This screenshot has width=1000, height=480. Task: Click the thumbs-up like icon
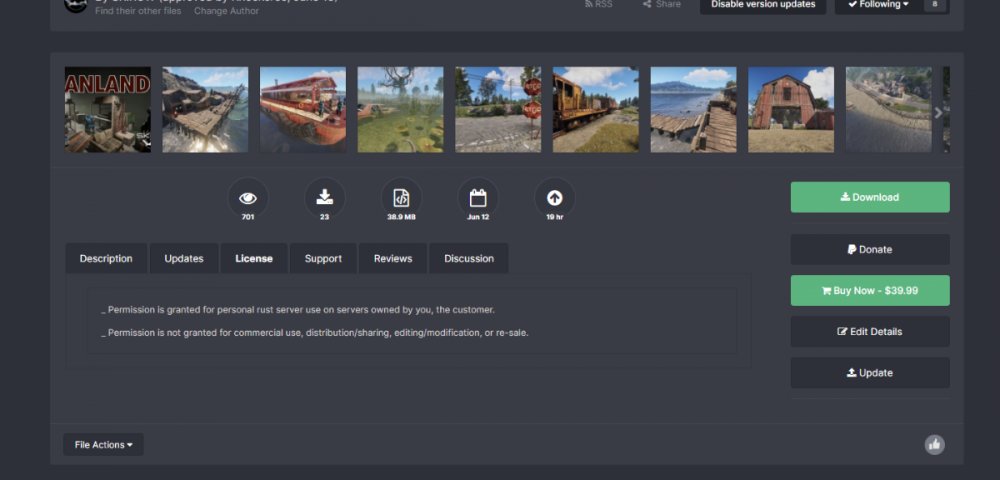coord(934,445)
